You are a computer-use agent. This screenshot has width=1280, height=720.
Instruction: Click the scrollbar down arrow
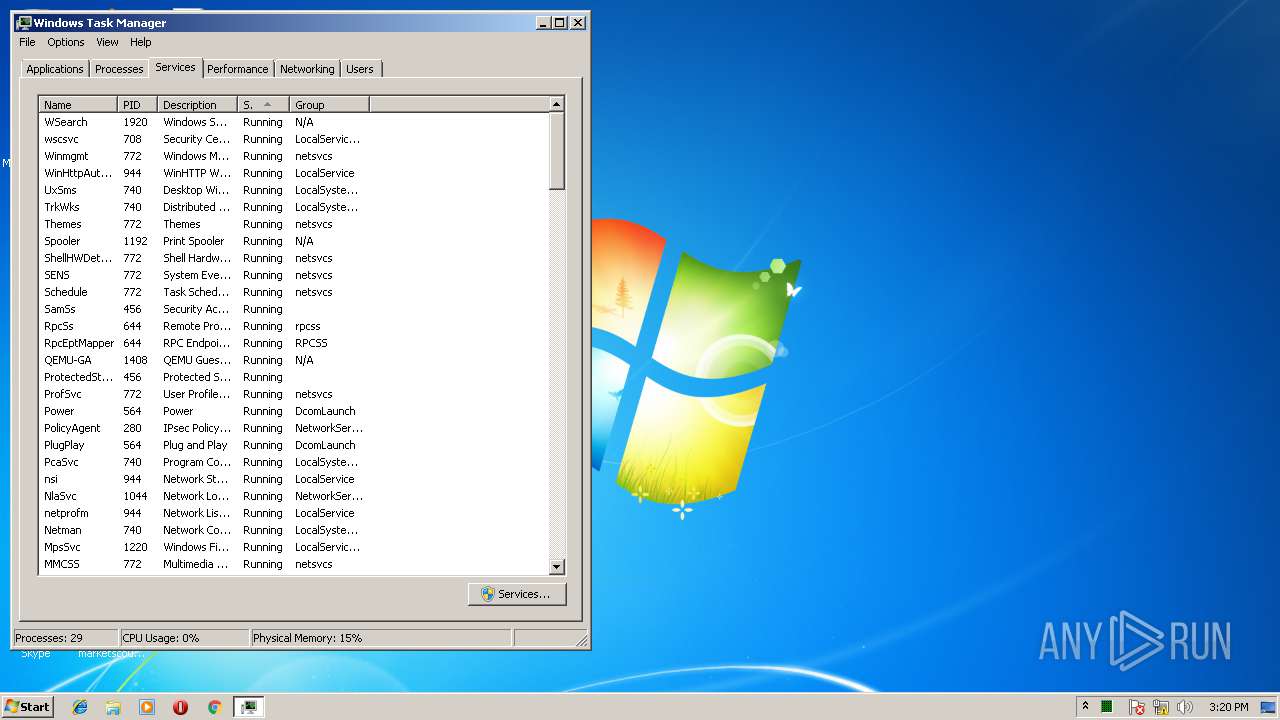tap(557, 567)
